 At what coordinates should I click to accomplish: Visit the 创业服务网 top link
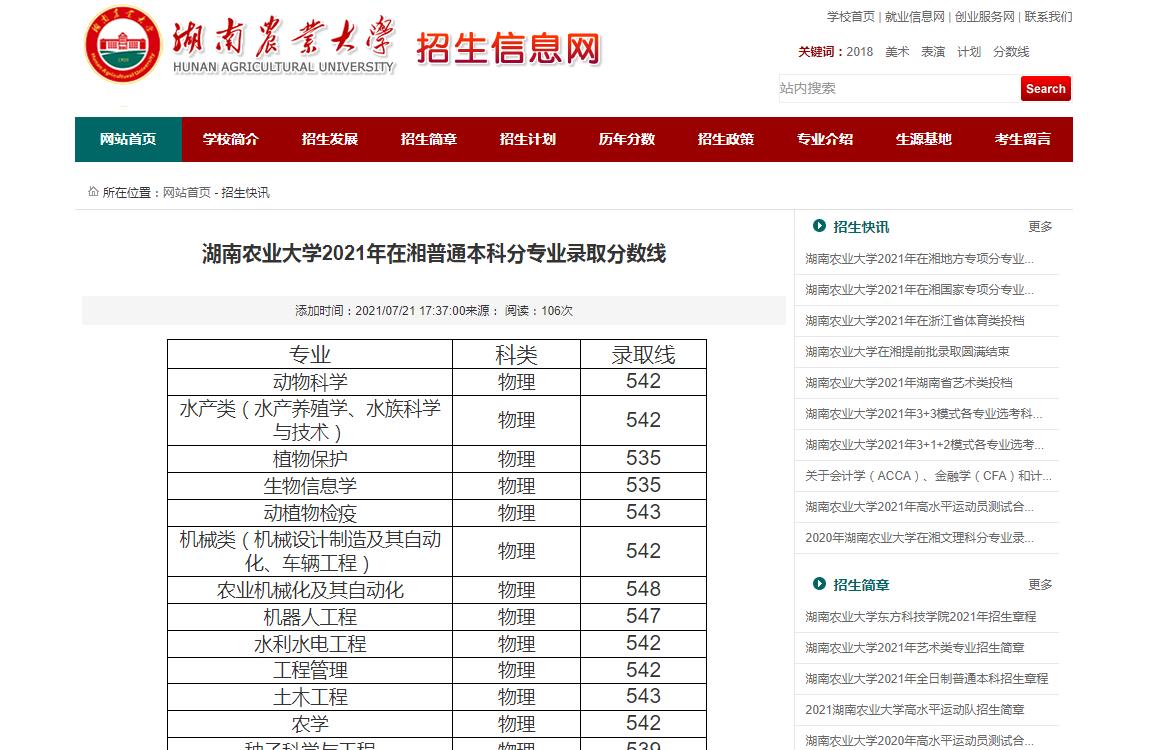click(984, 17)
